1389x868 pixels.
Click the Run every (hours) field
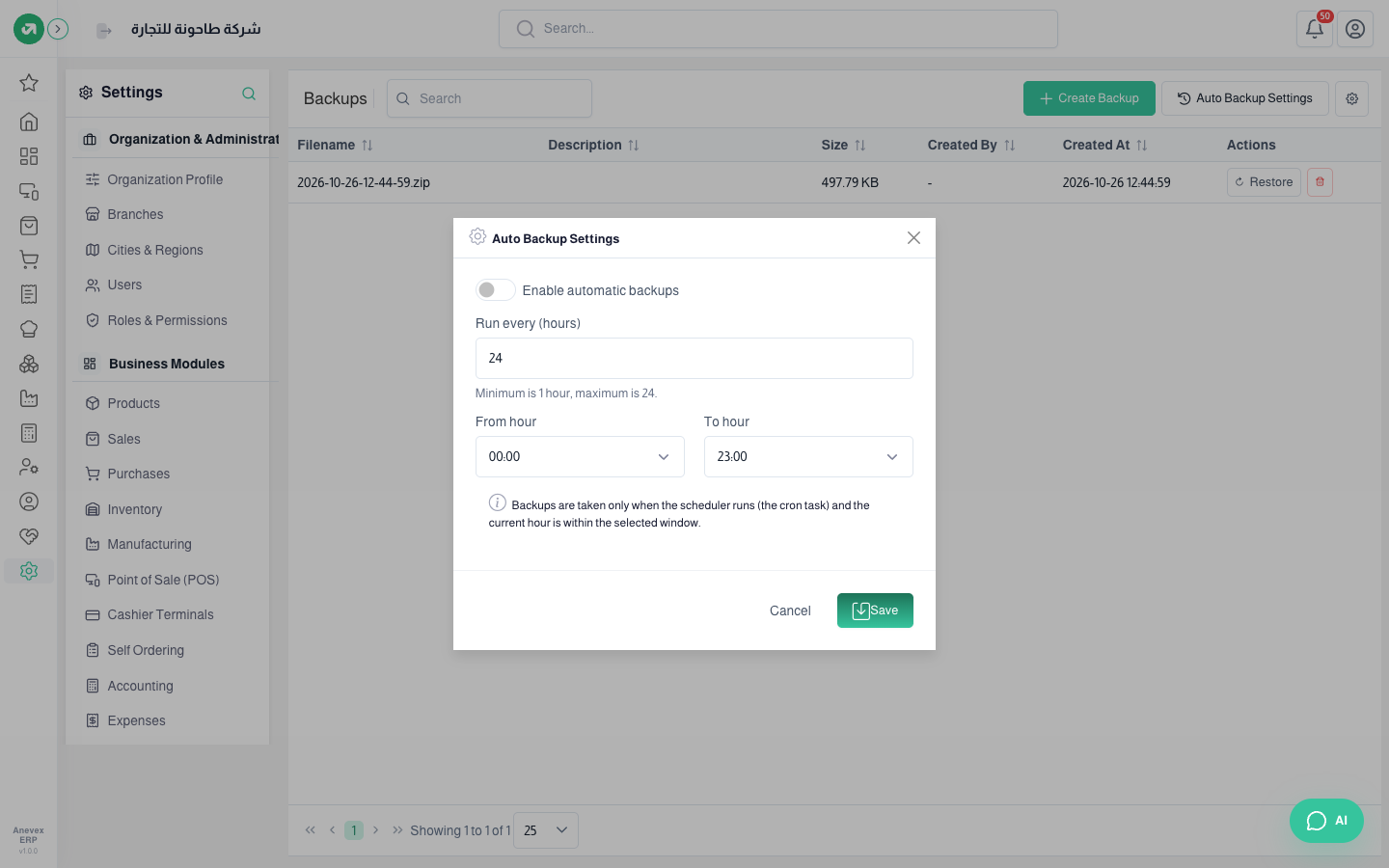tap(694, 358)
